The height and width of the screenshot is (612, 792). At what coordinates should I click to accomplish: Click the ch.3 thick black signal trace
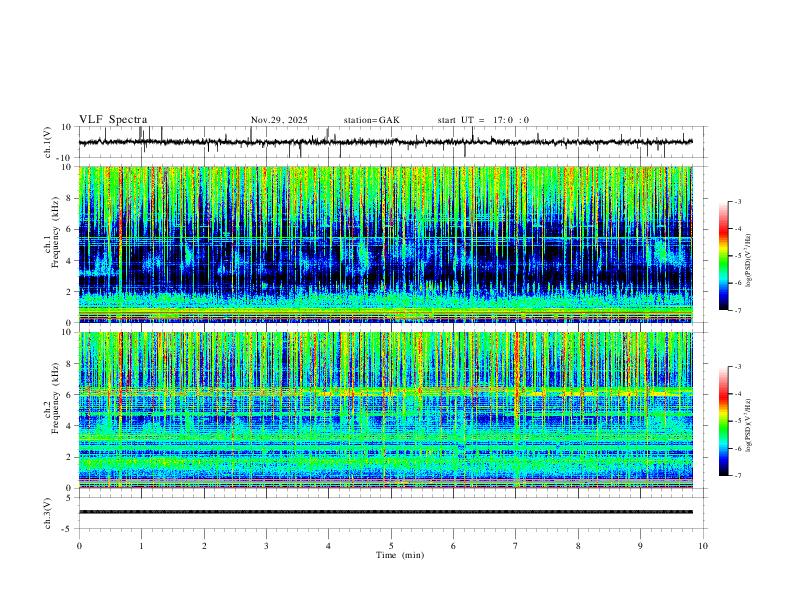tap(385, 512)
